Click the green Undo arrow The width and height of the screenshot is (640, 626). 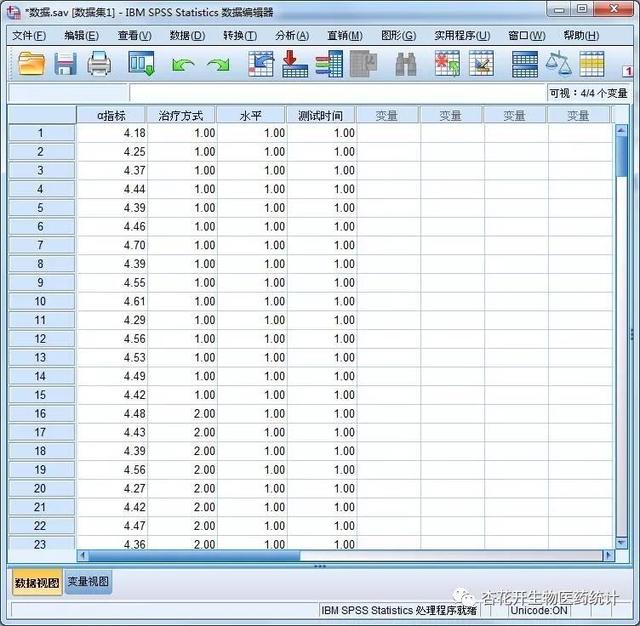pos(182,64)
